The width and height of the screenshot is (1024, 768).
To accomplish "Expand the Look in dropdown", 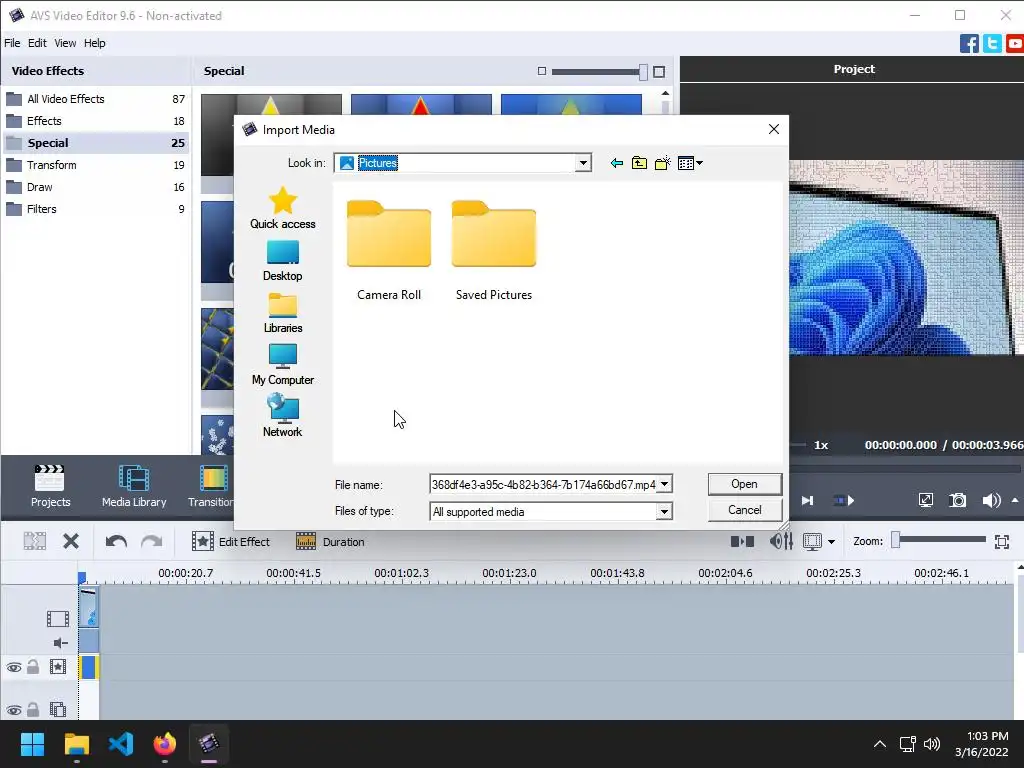I will [583, 163].
